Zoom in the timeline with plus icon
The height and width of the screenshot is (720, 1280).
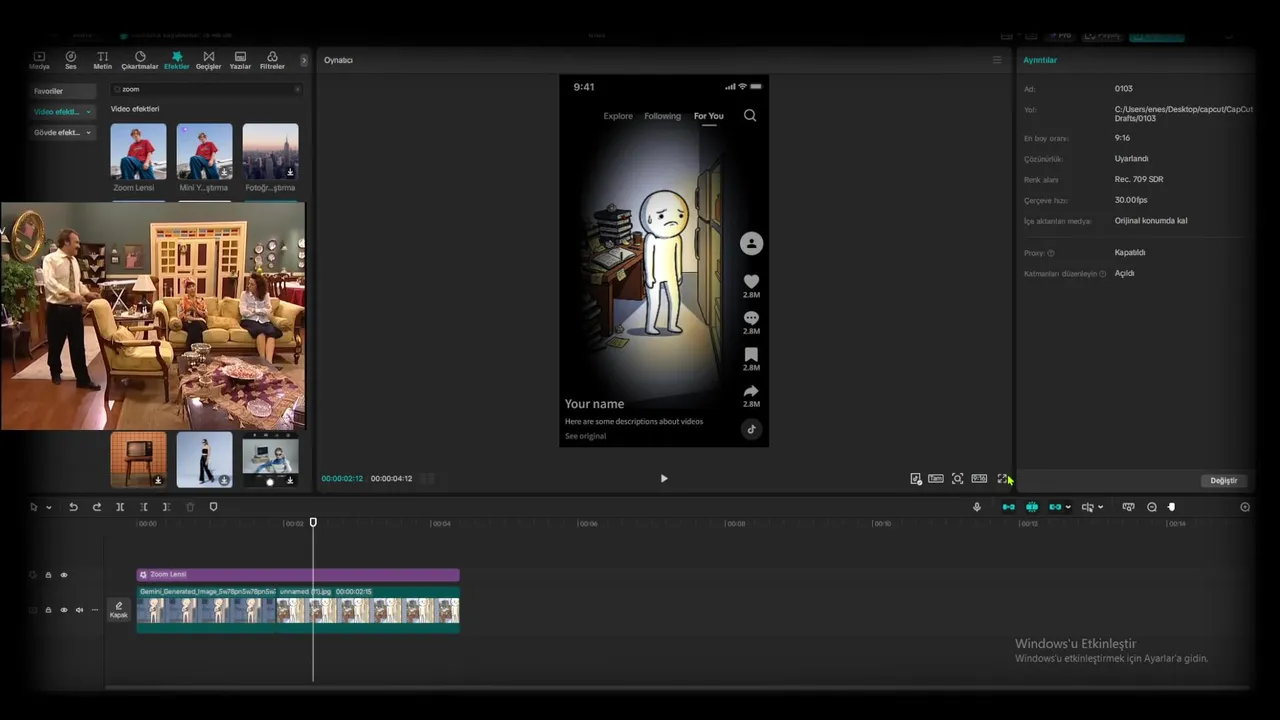point(1245,507)
